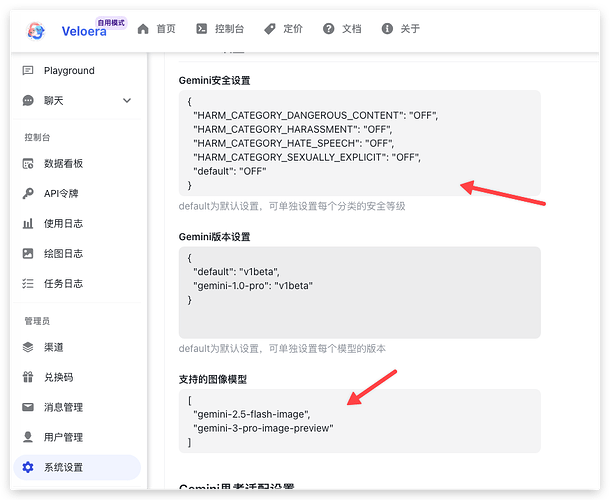Click the home icon next to 首页

click(143, 29)
